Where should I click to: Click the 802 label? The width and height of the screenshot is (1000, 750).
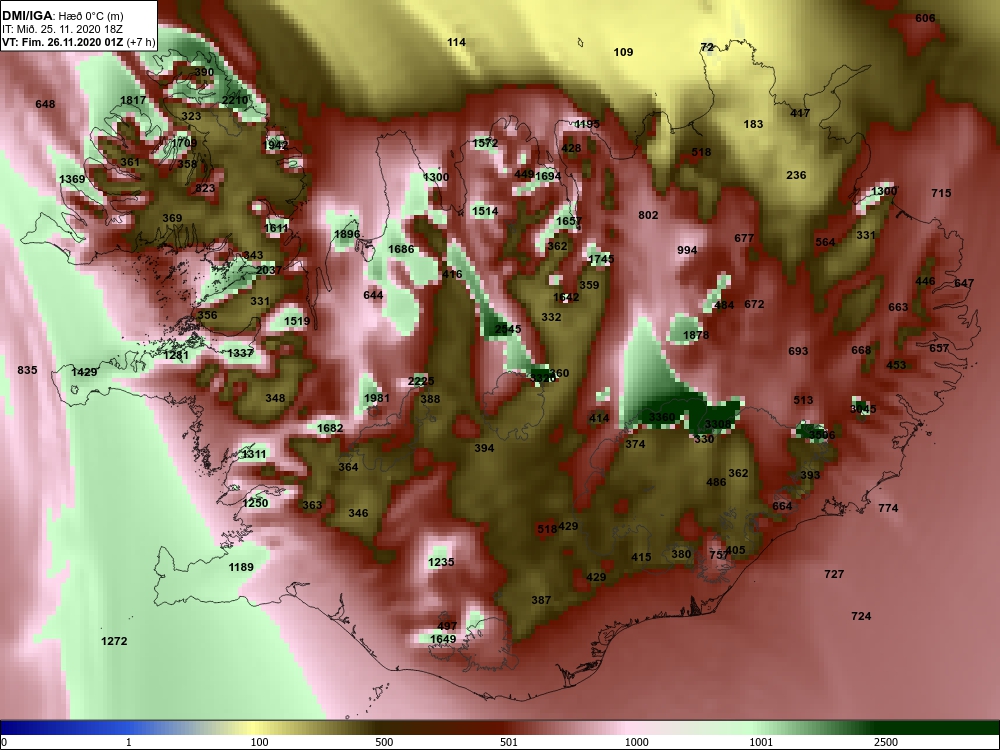[648, 216]
